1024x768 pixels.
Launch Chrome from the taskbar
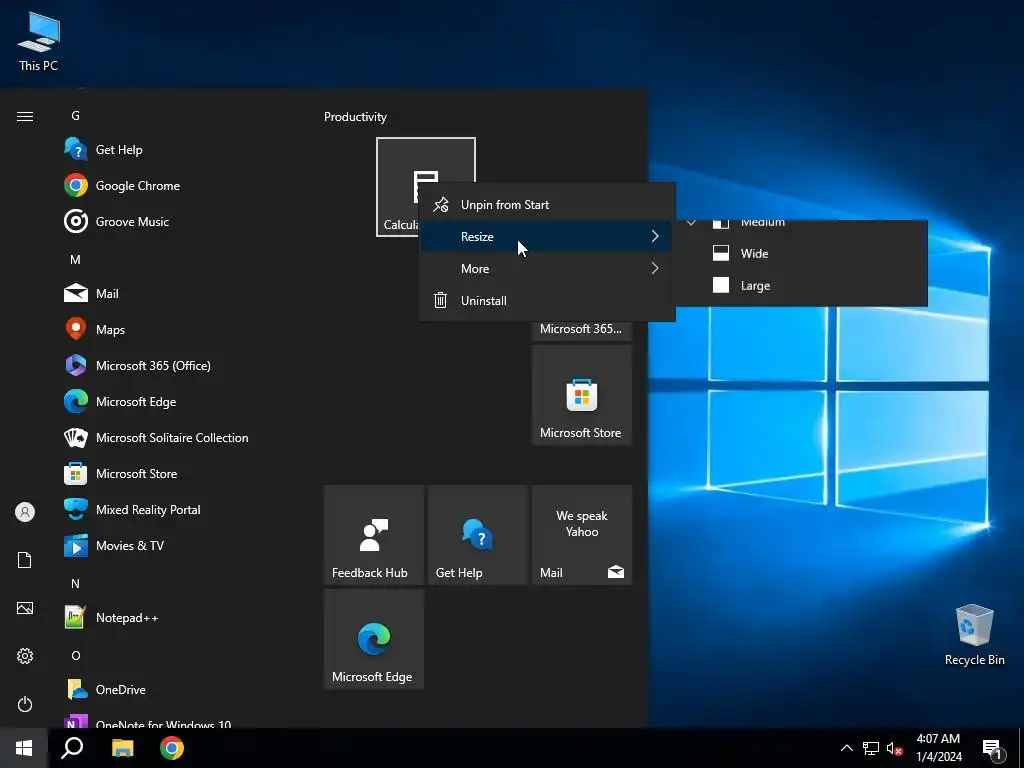point(172,748)
